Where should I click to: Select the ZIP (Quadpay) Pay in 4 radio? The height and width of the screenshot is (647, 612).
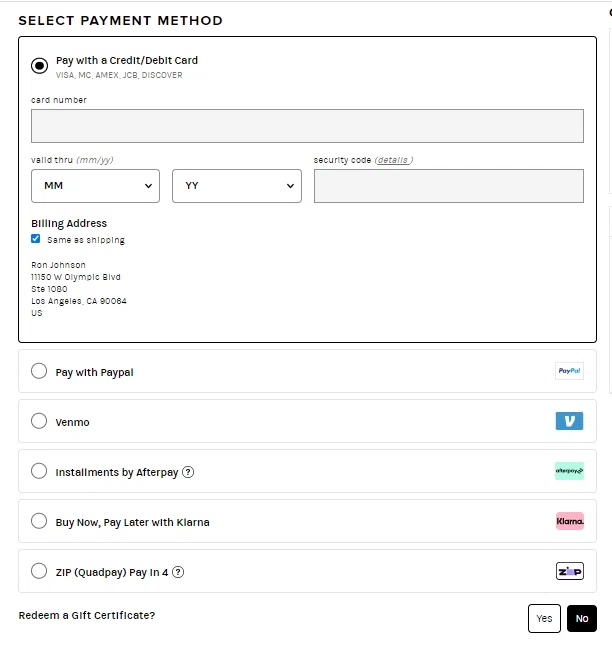pos(39,571)
